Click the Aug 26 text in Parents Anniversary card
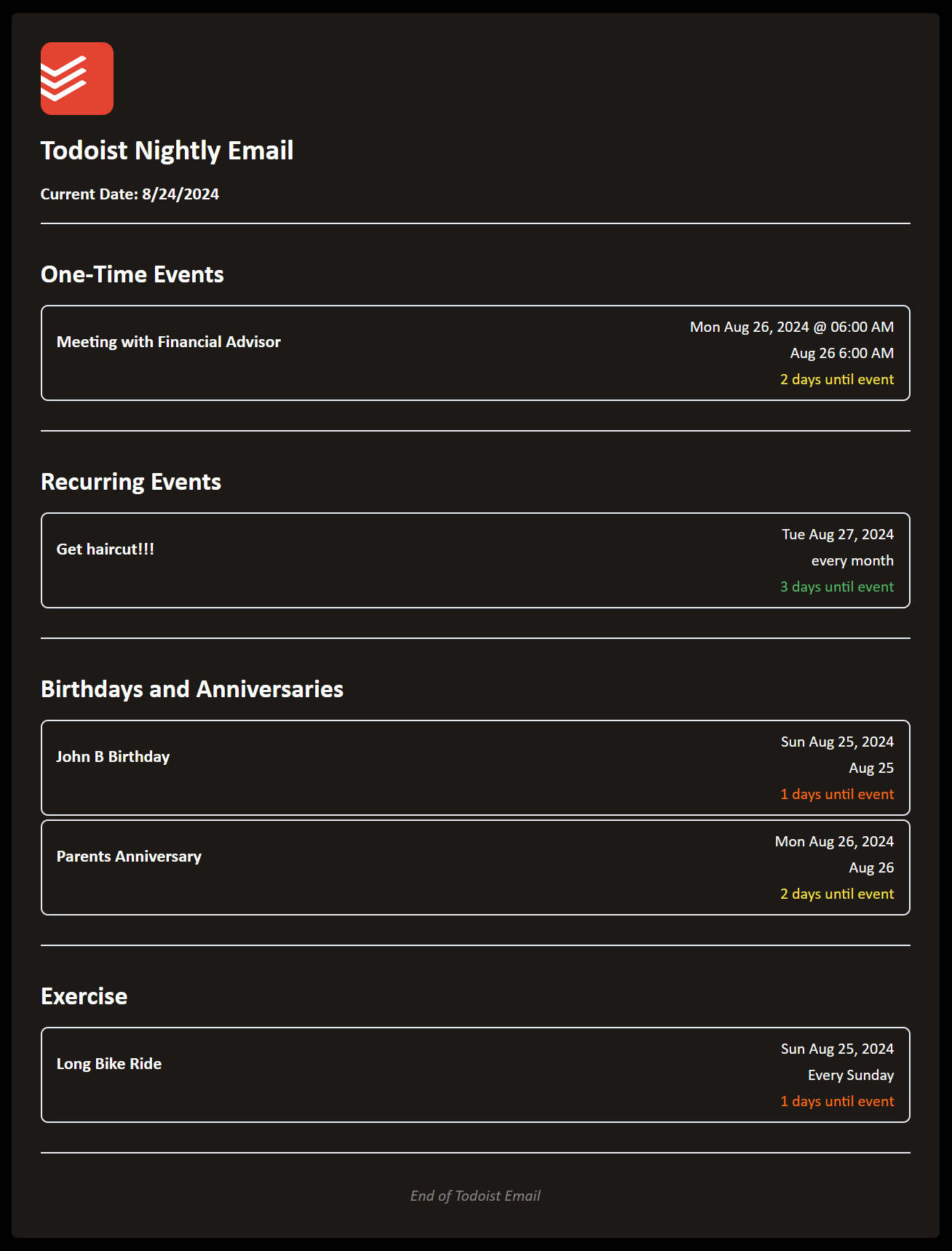The image size is (952, 1251). click(x=871, y=868)
